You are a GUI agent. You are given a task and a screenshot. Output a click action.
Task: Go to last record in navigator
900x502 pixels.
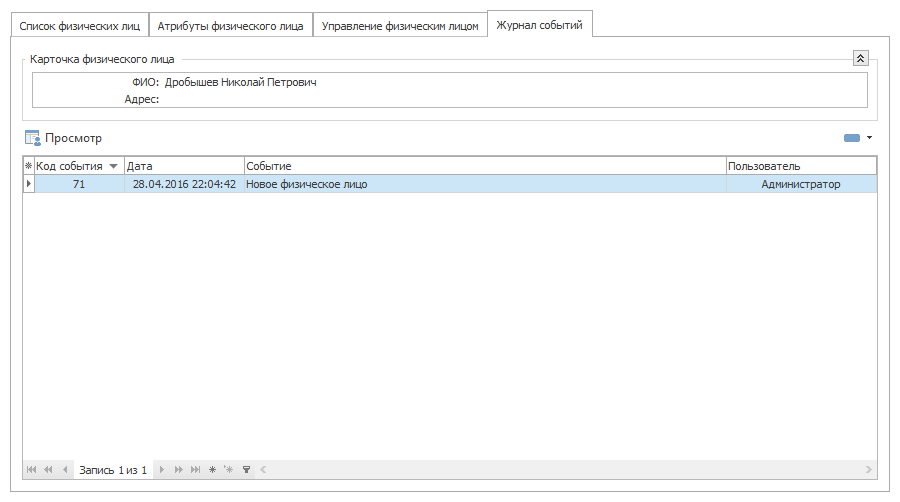click(x=196, y=470)
